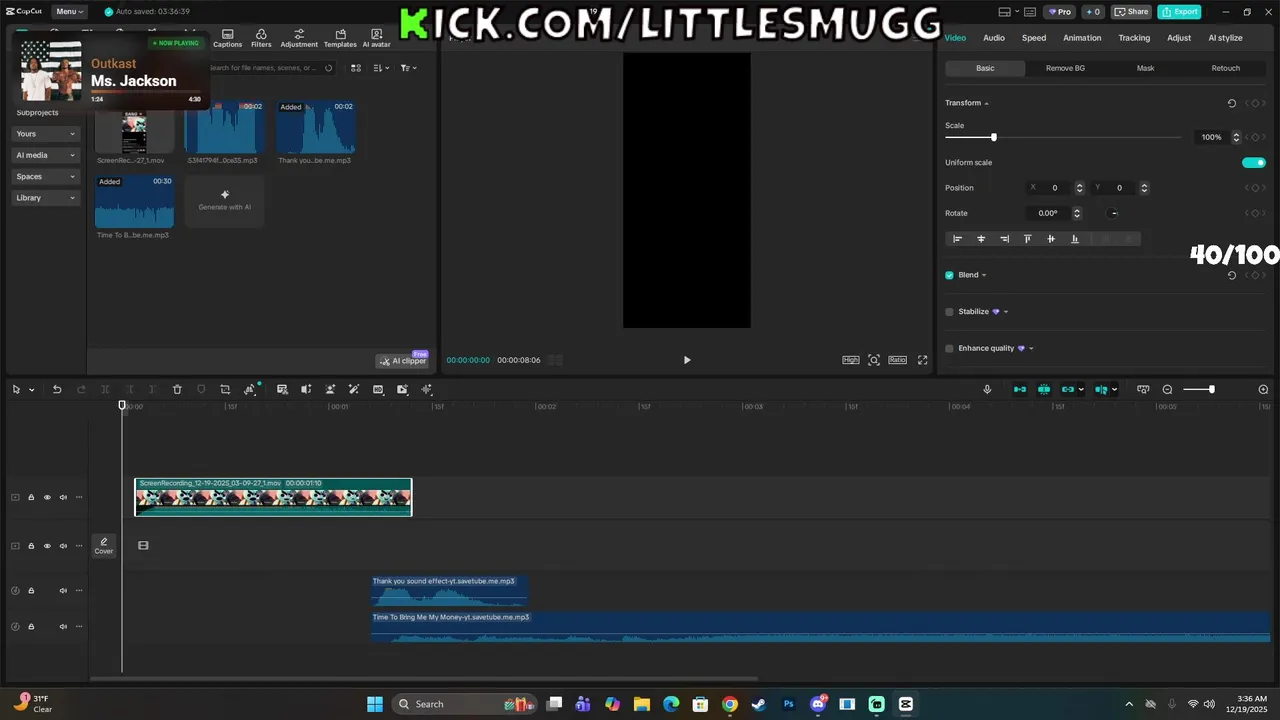Switch to the Speed tab

point(1034,38)
